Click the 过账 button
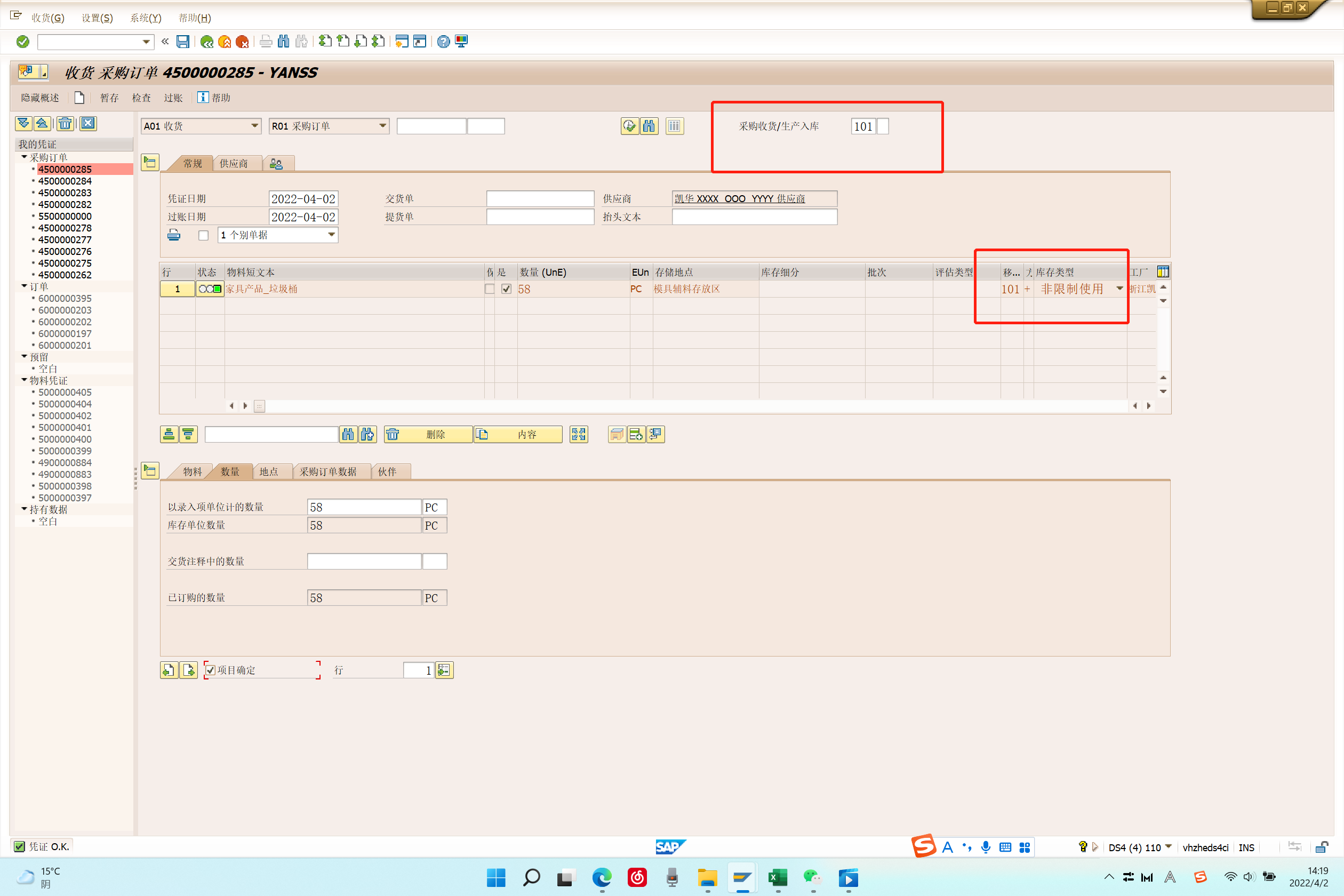Viewport: 1344px width, 896px height. (x=173, y=98)
